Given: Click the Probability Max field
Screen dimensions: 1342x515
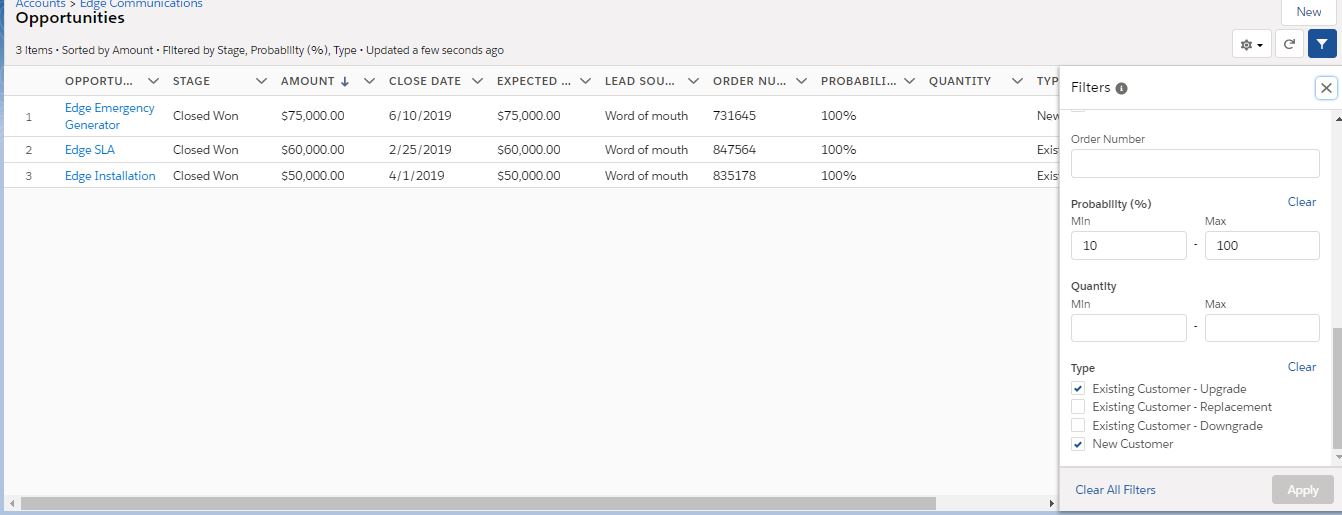Looking at the screenshot, I should click(1262, 246).
